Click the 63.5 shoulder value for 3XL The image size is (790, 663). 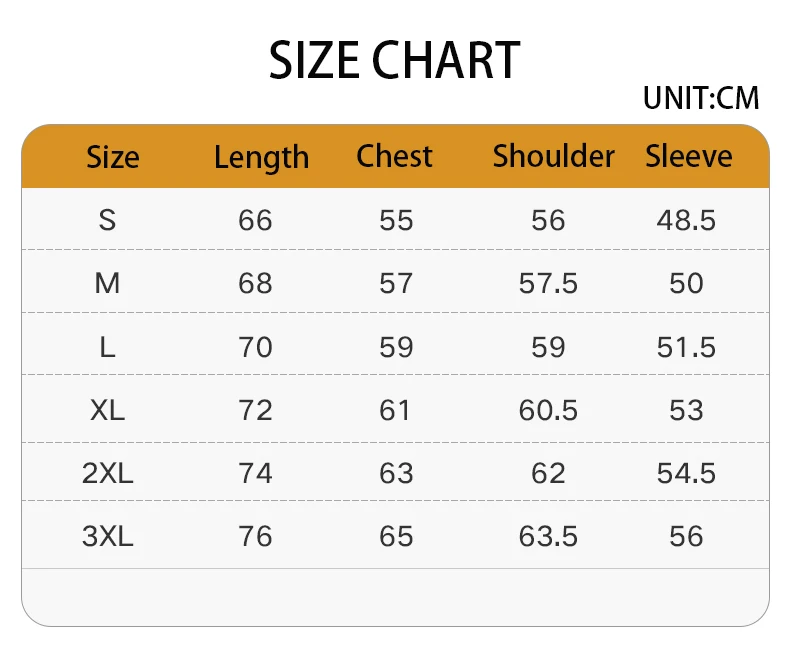[x=548, y=536]
